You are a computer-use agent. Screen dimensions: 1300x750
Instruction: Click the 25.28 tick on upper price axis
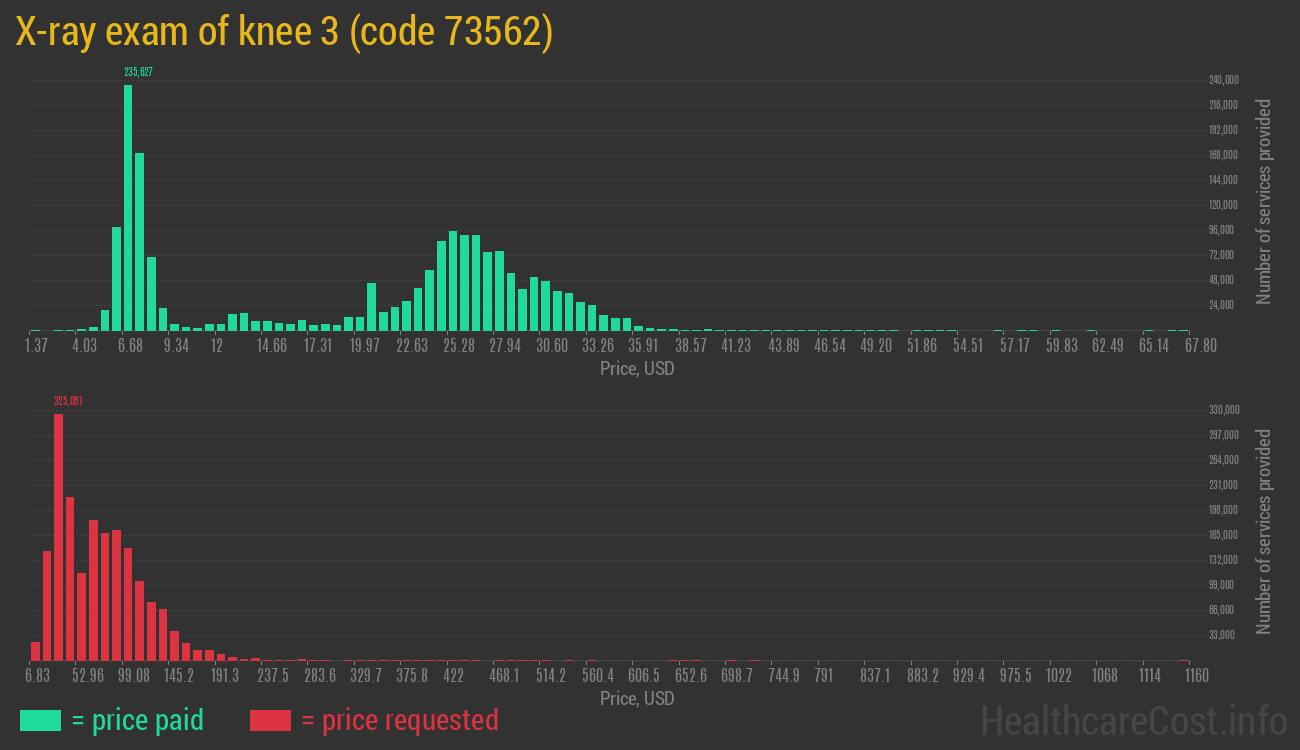[459, 346]
